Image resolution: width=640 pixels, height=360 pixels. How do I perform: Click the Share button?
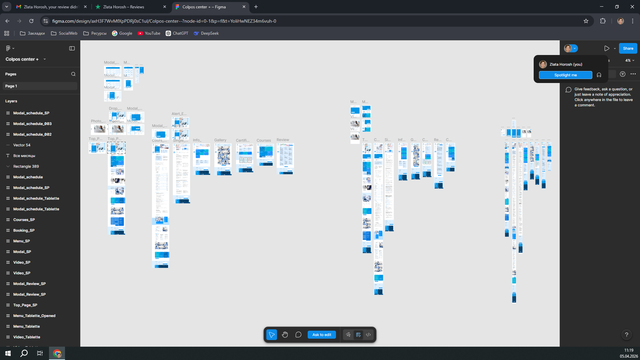pyautogui.click(x=628, y=48)
